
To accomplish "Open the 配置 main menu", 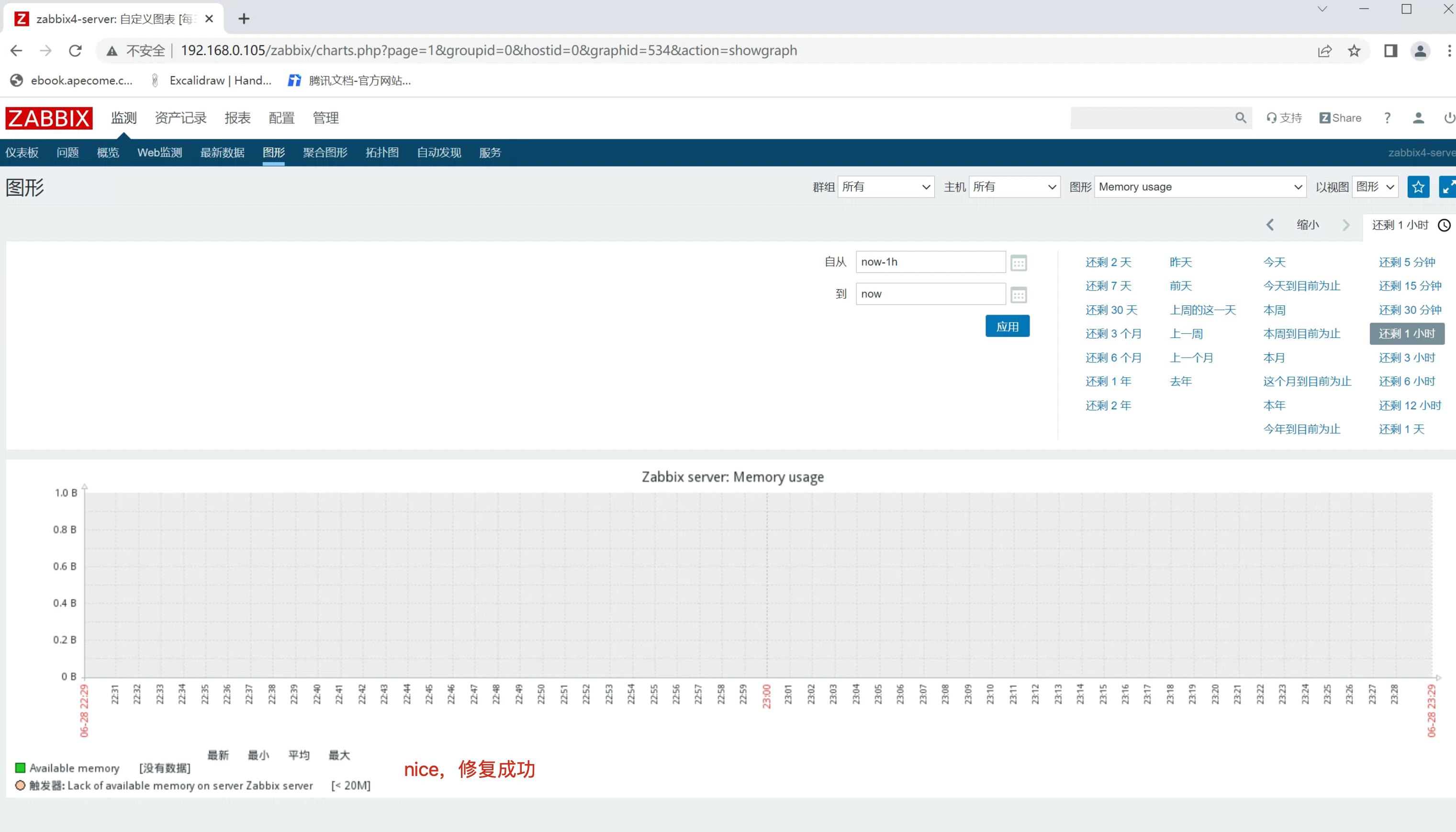I will (281, 118).
